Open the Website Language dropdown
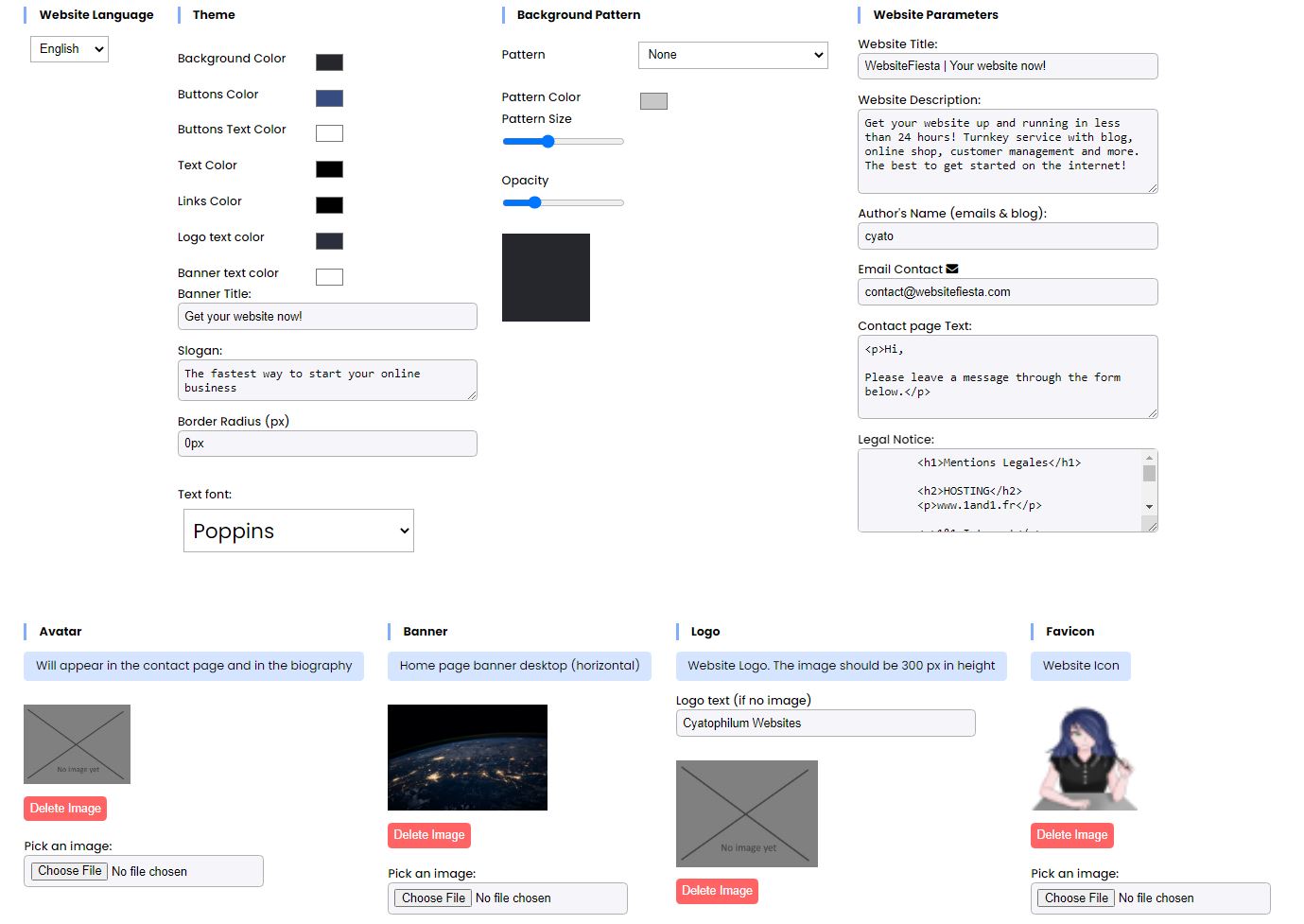Screen dimensions: 1304x924 pos(69,49)
